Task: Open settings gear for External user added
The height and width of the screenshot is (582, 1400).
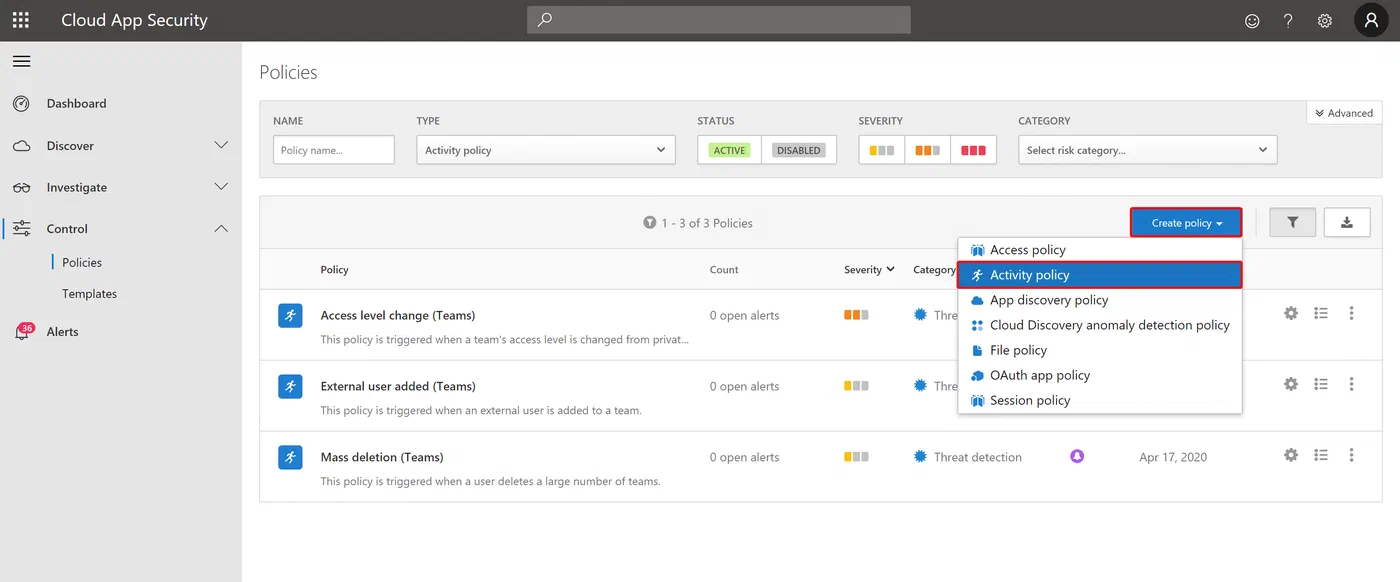Action: (1291, 384)
